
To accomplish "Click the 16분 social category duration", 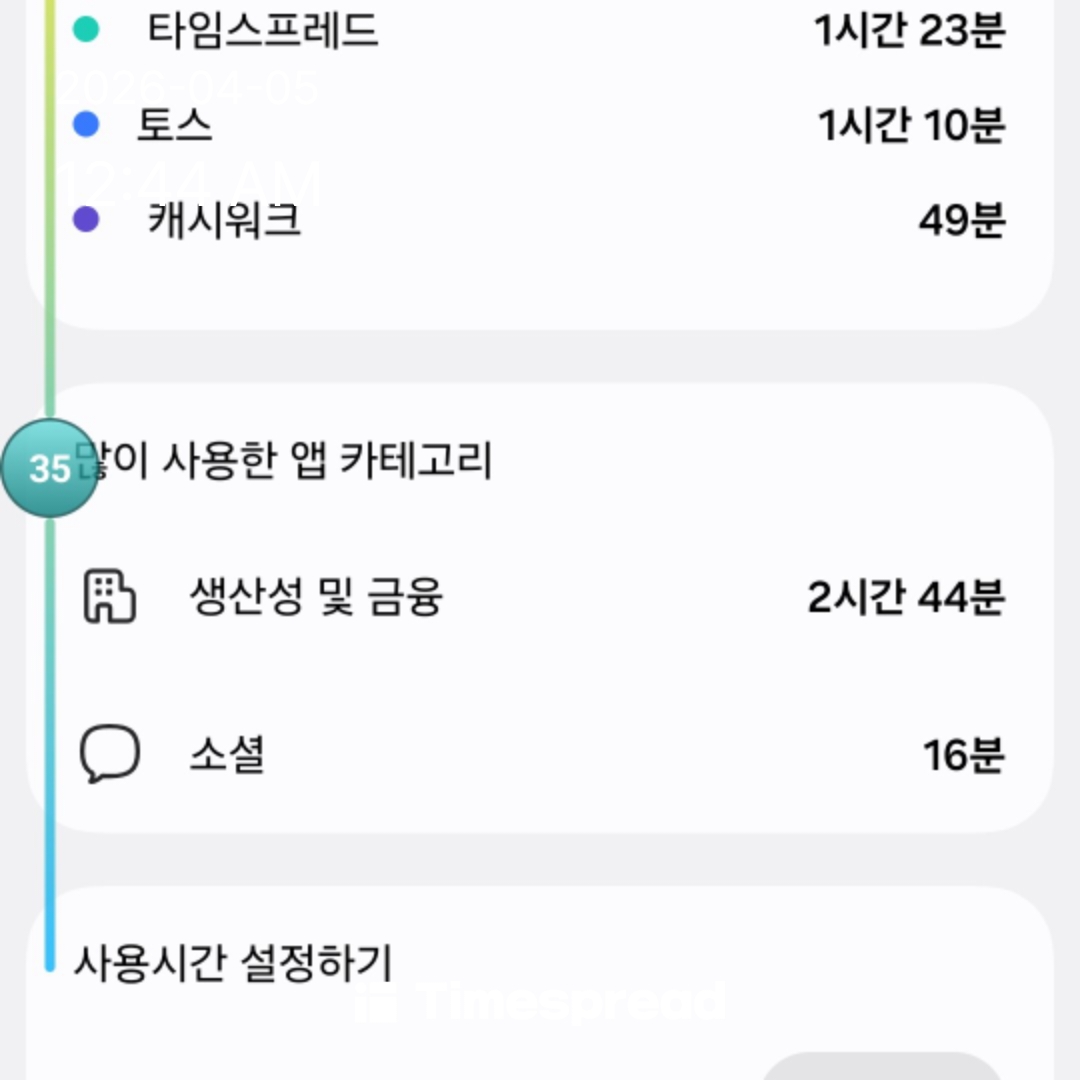I will tap(962, 755).
